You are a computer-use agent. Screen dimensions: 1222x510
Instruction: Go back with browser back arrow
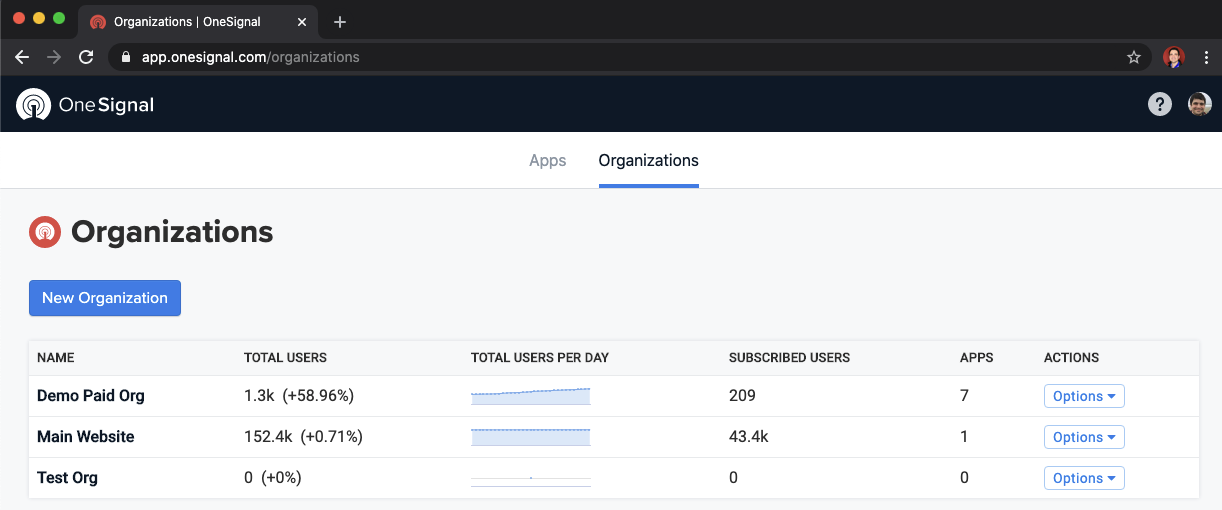(x=22, y=57)
